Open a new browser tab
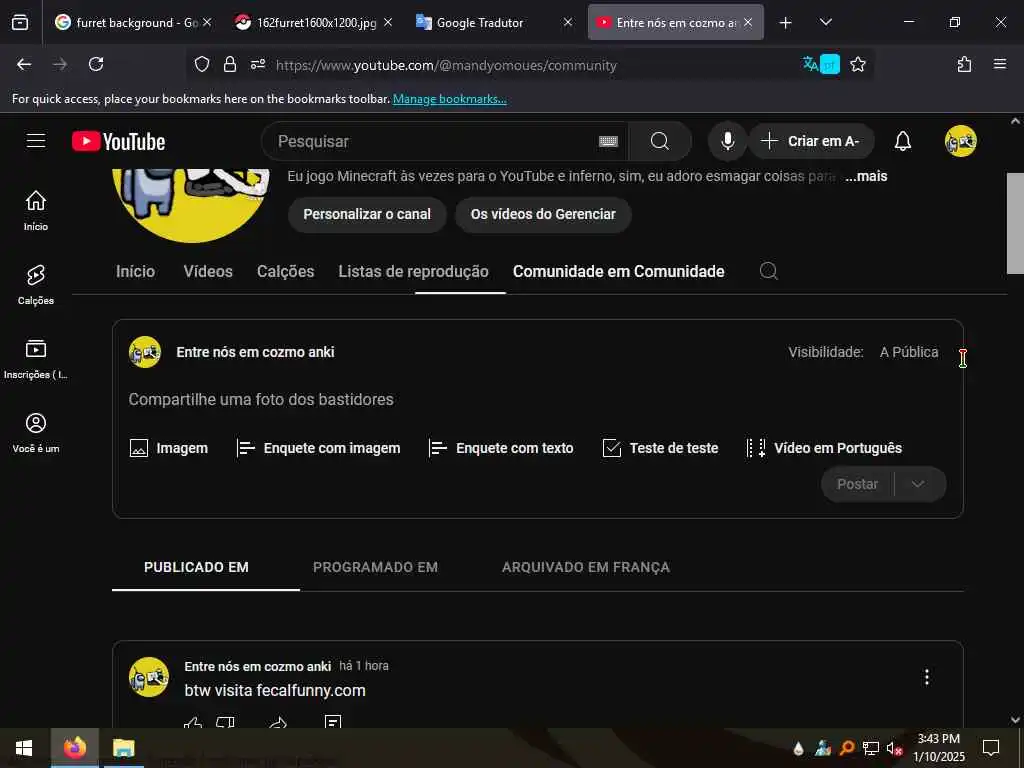Viewport: 1024px width, 768px height. point(786,23)
